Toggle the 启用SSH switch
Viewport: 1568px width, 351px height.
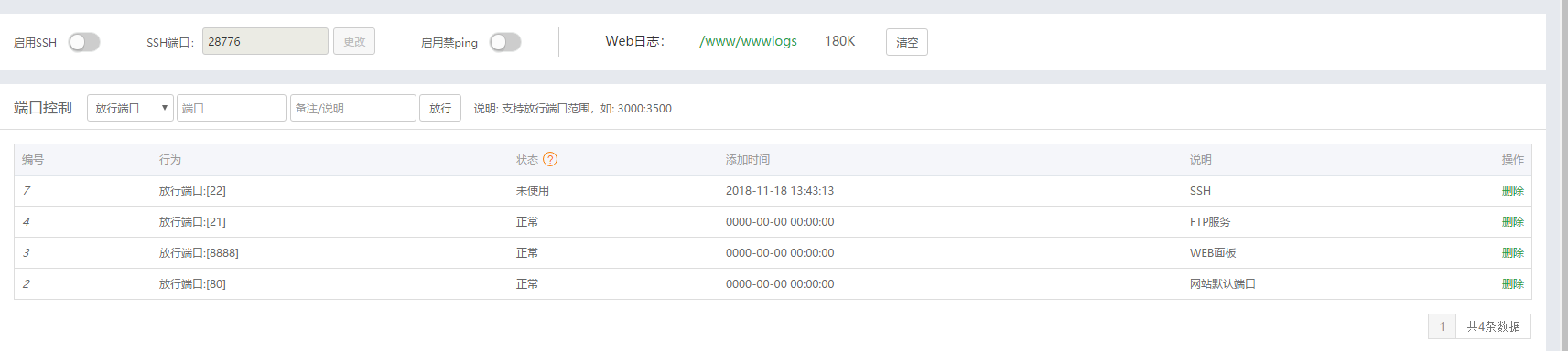(84, 42)
